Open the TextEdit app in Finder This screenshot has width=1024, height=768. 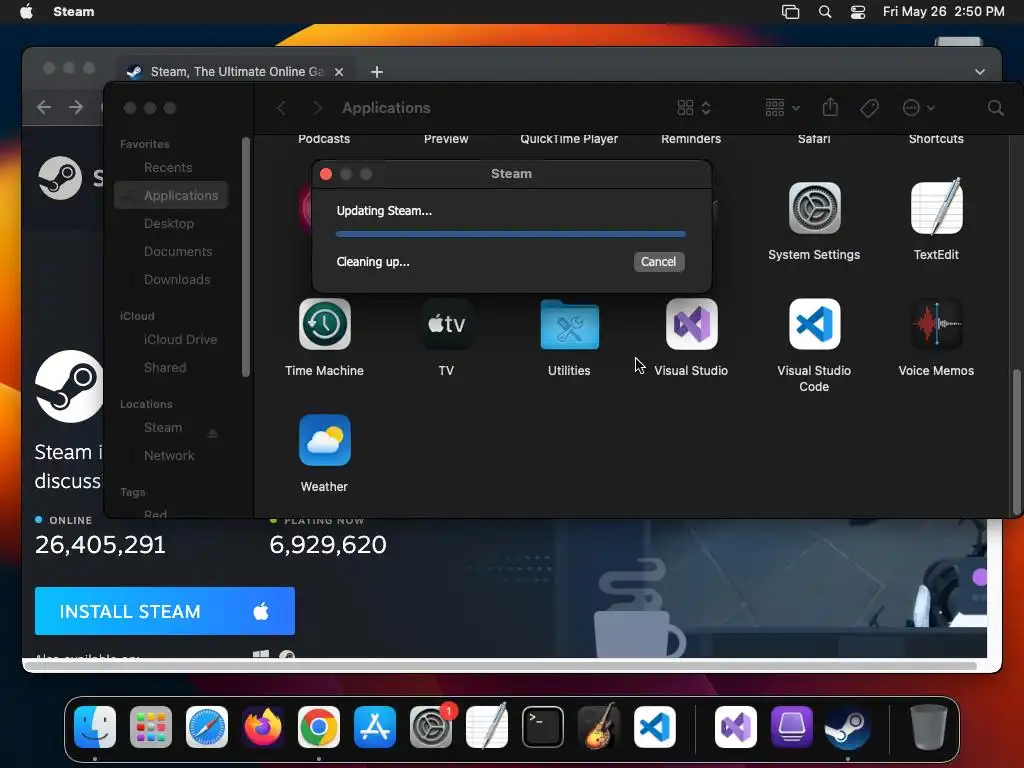936,207
